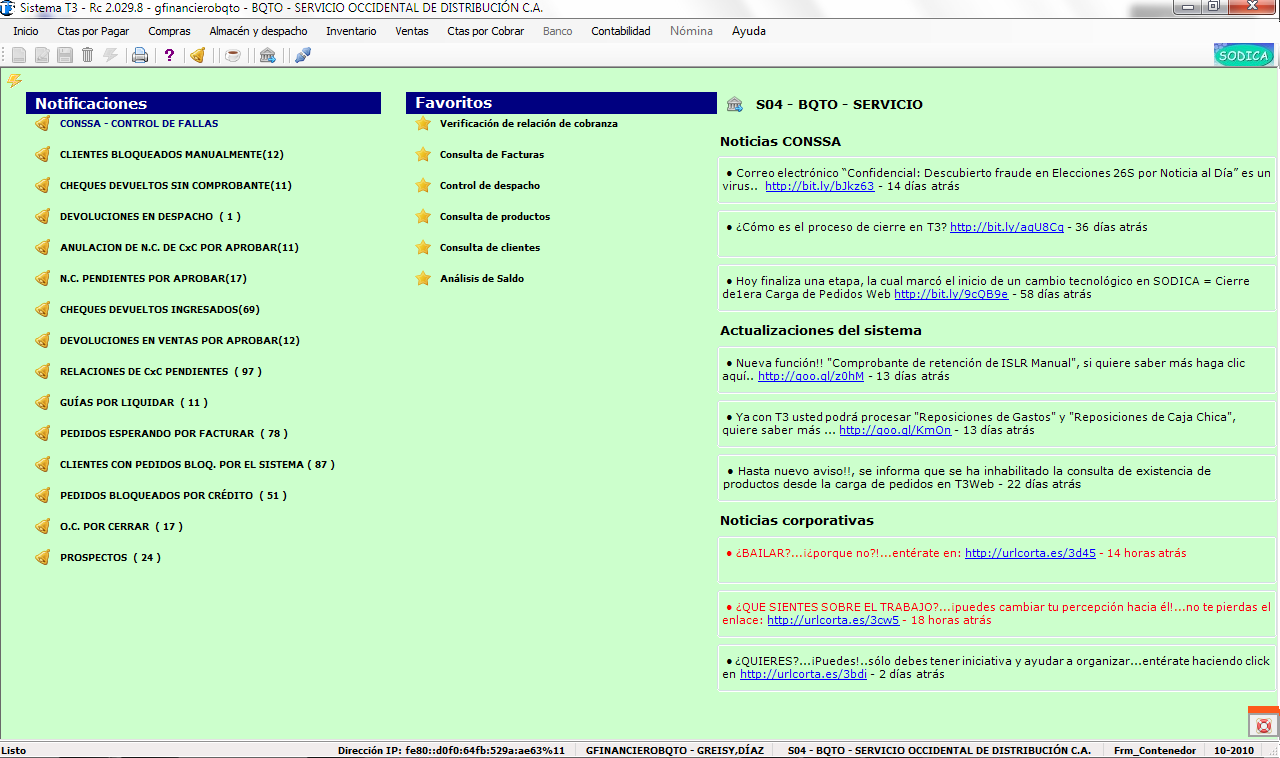Click the coffee cup toolbar icon

[232, 55]
